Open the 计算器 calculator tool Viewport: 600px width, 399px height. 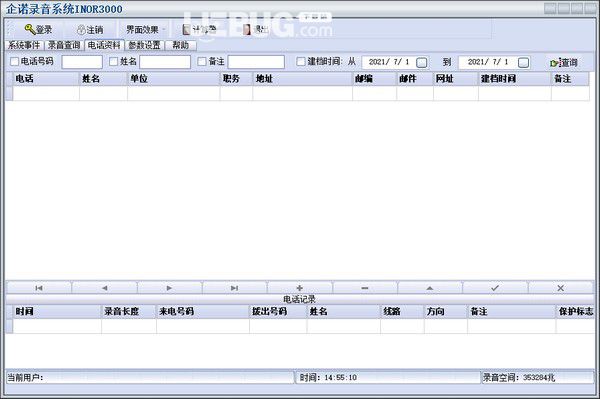(199, 29)
